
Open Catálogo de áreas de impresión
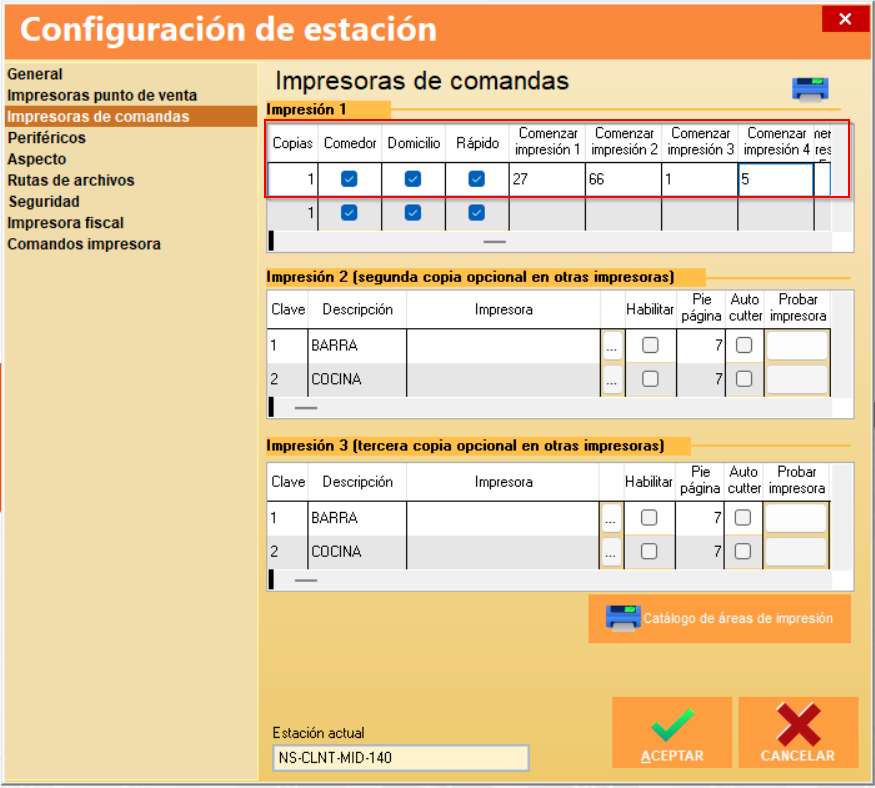click(x=719, y=618)
